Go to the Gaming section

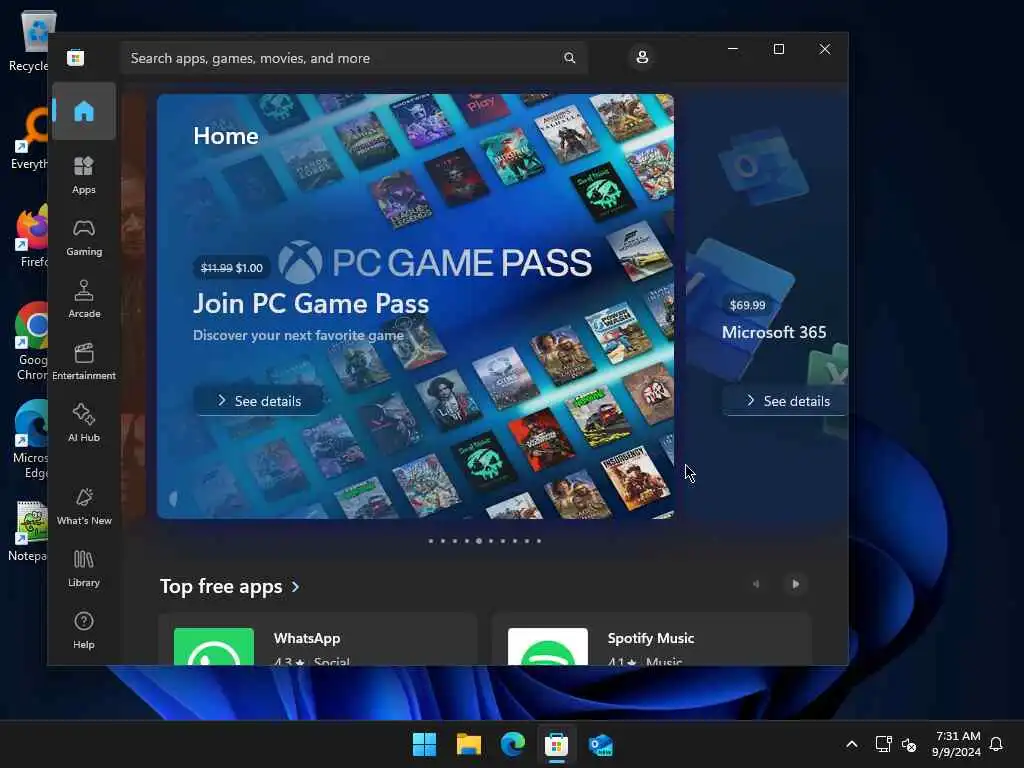[84, 237]
